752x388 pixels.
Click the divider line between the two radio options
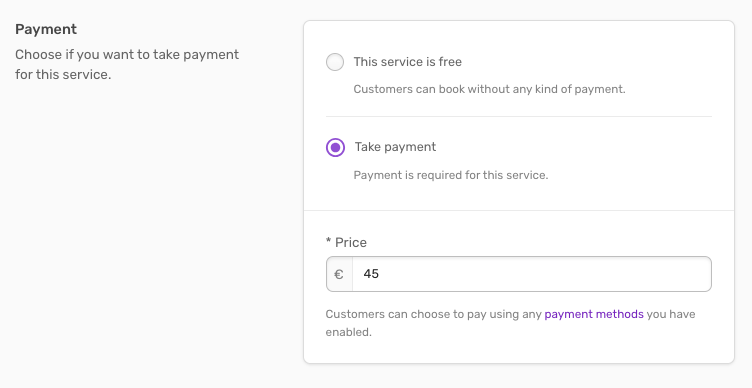coord(519,117)
